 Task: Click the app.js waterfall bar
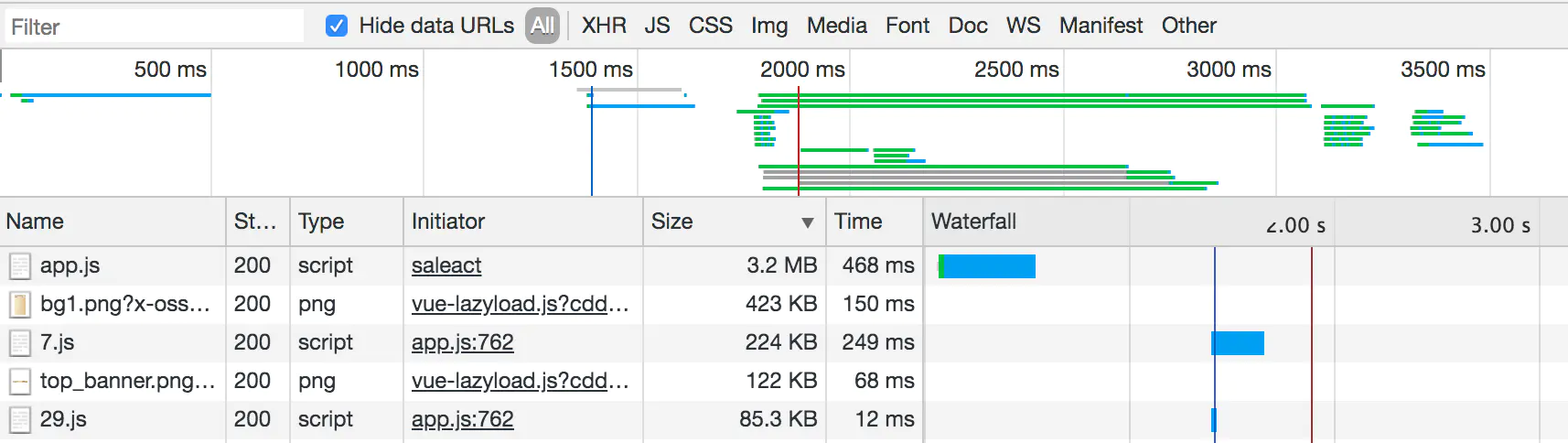(x=987, y=266)
